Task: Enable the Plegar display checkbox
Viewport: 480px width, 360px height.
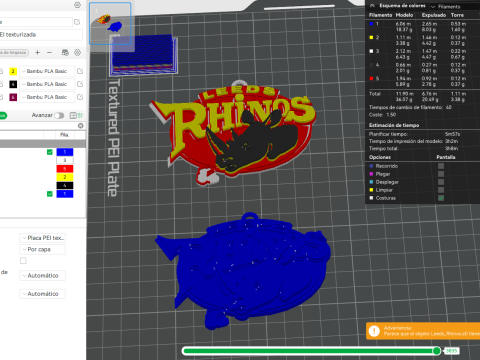Action: (x=441, y=174)
